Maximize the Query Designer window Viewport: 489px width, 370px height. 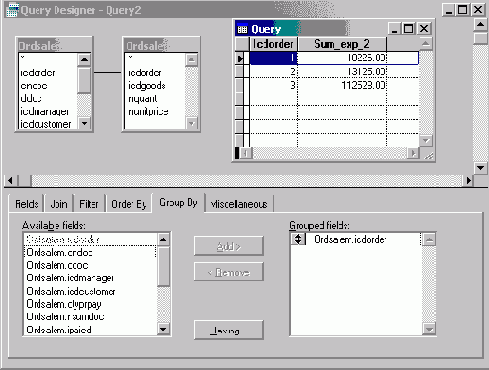[x=463, y=10]
